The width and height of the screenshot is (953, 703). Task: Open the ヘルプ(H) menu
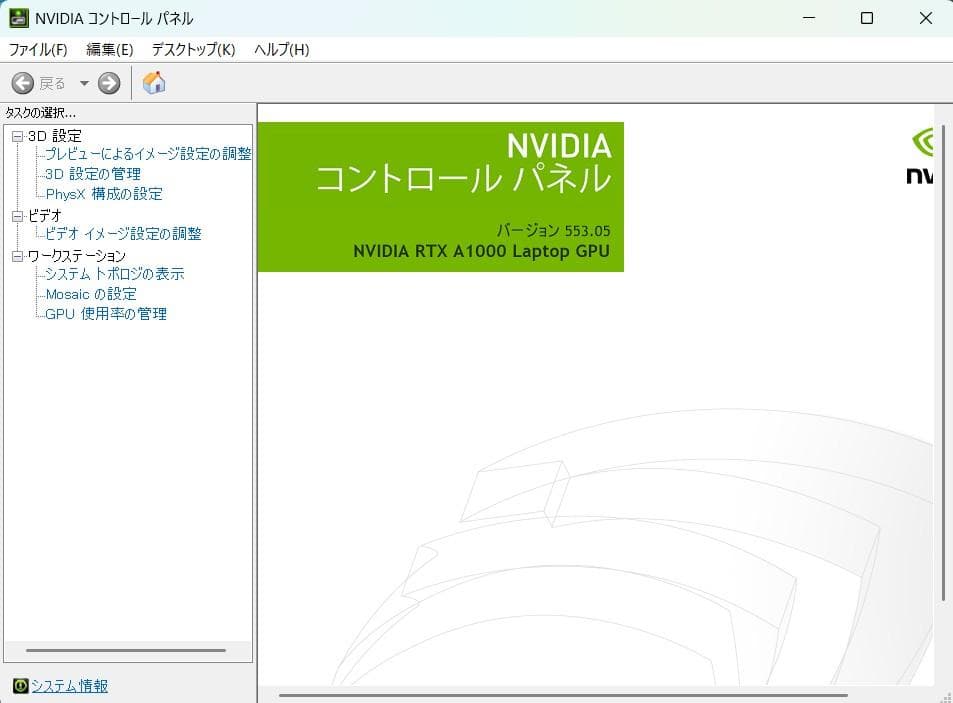(281, 49)
